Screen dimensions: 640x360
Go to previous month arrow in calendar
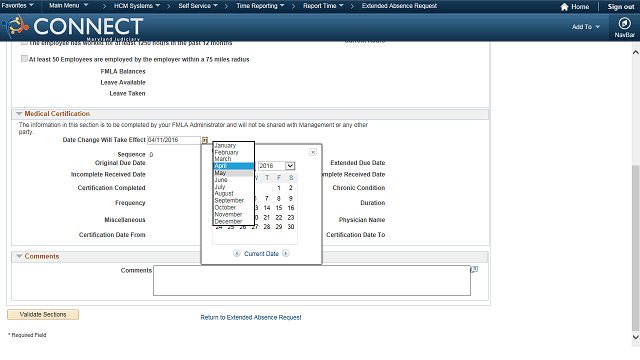click(x=237, y=253)
